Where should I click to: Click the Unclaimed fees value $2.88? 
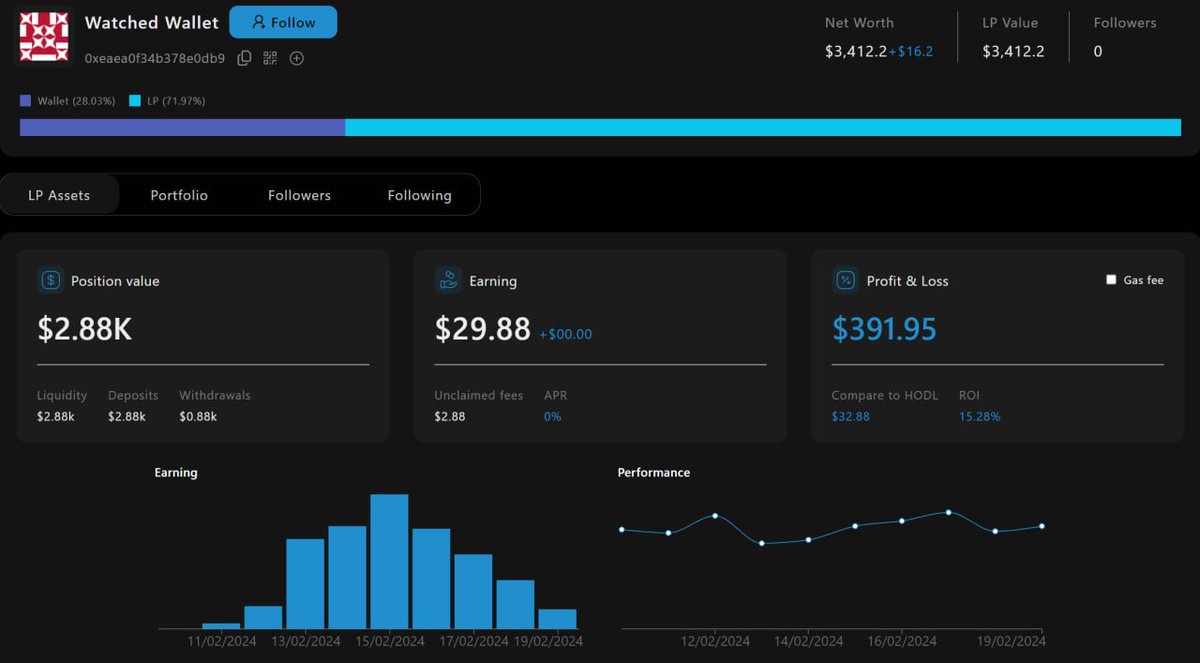[x=450, y=416]
